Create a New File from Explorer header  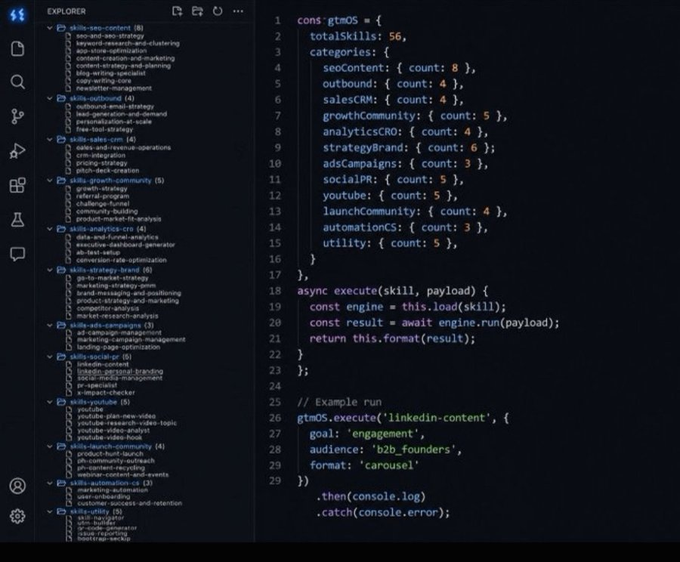click(x=177, y=11)
